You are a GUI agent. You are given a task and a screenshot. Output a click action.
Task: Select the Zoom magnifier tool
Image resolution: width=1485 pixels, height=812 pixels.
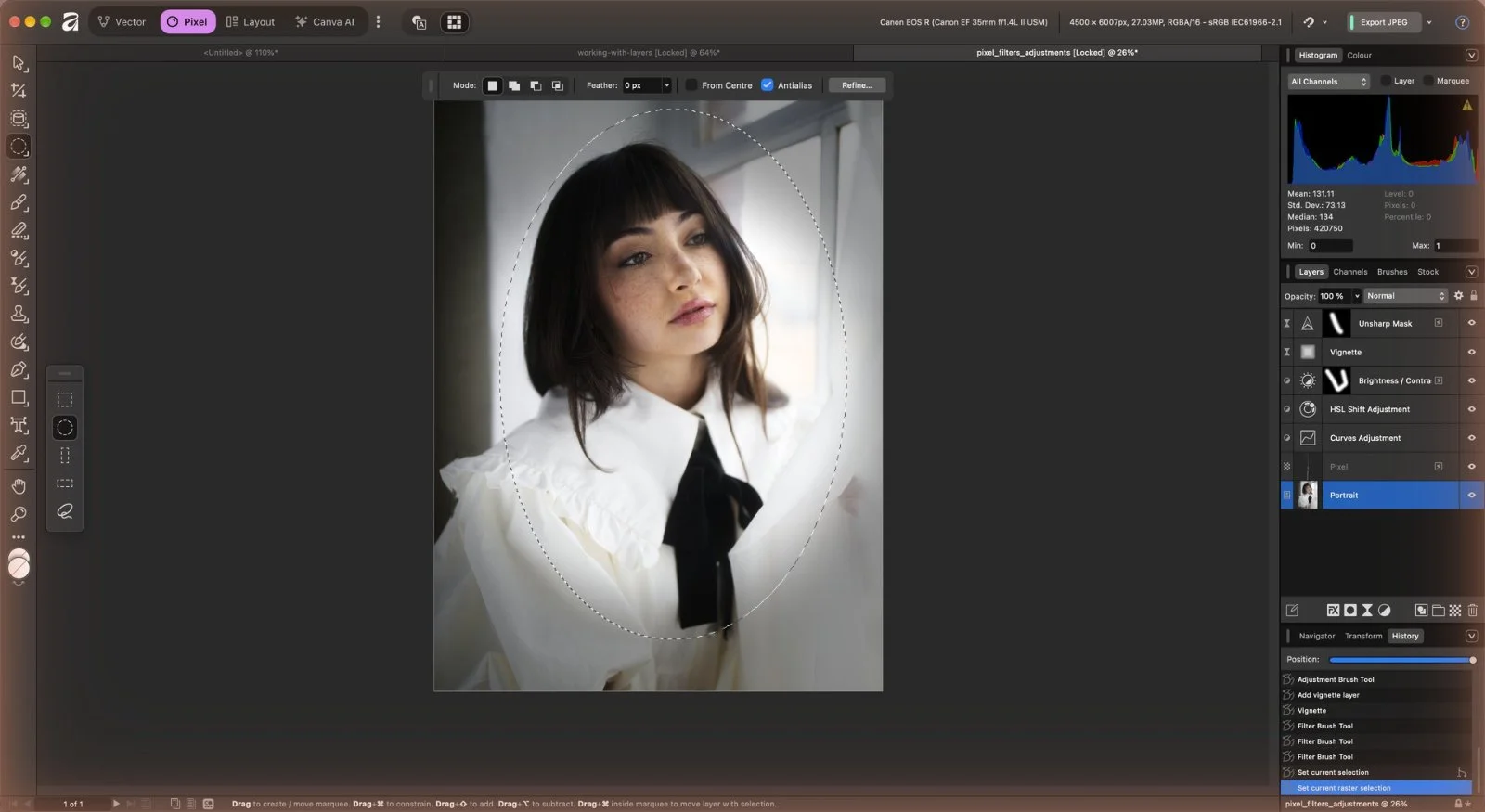(19, 514)
